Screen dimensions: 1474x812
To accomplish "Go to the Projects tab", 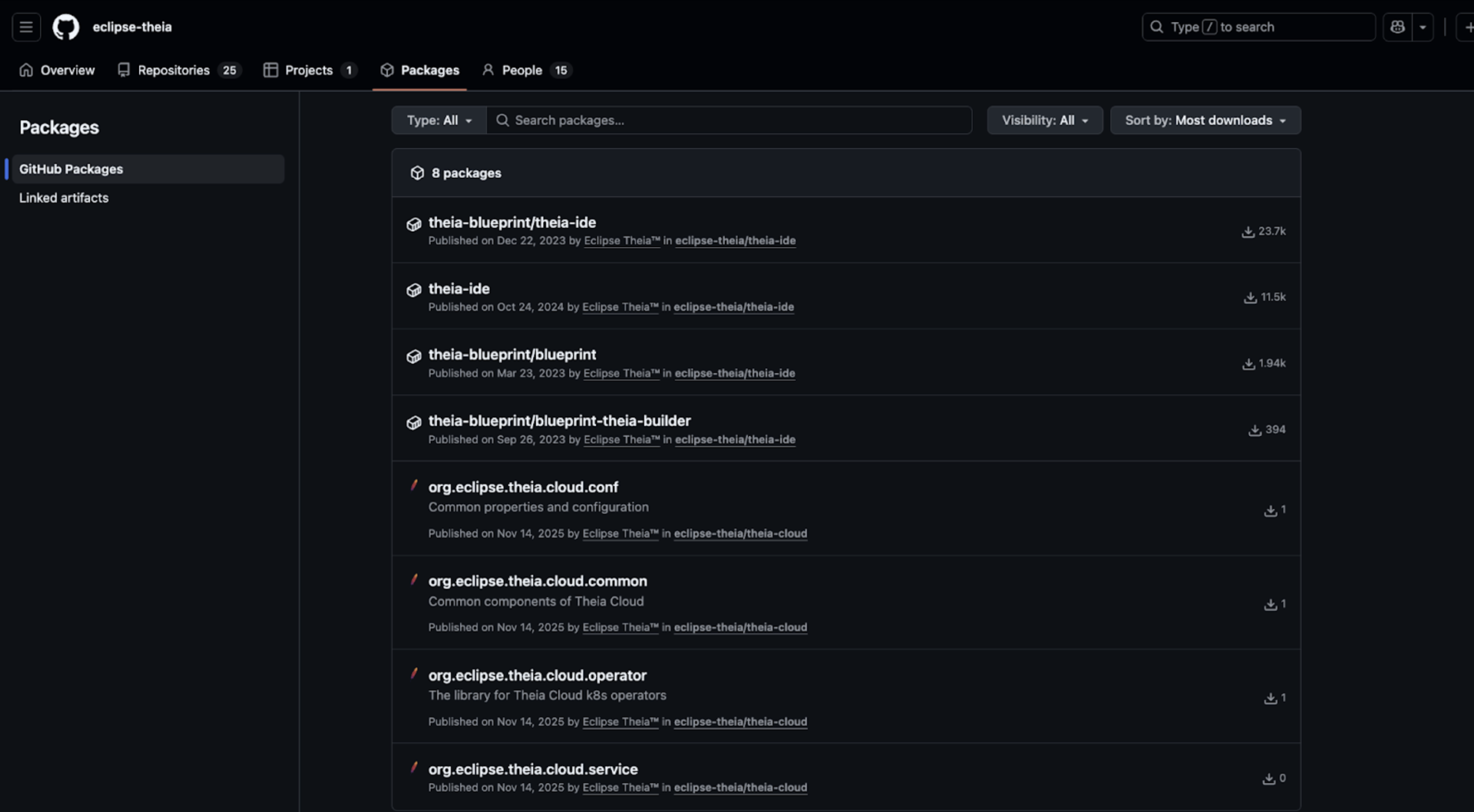I will [310, 70].
